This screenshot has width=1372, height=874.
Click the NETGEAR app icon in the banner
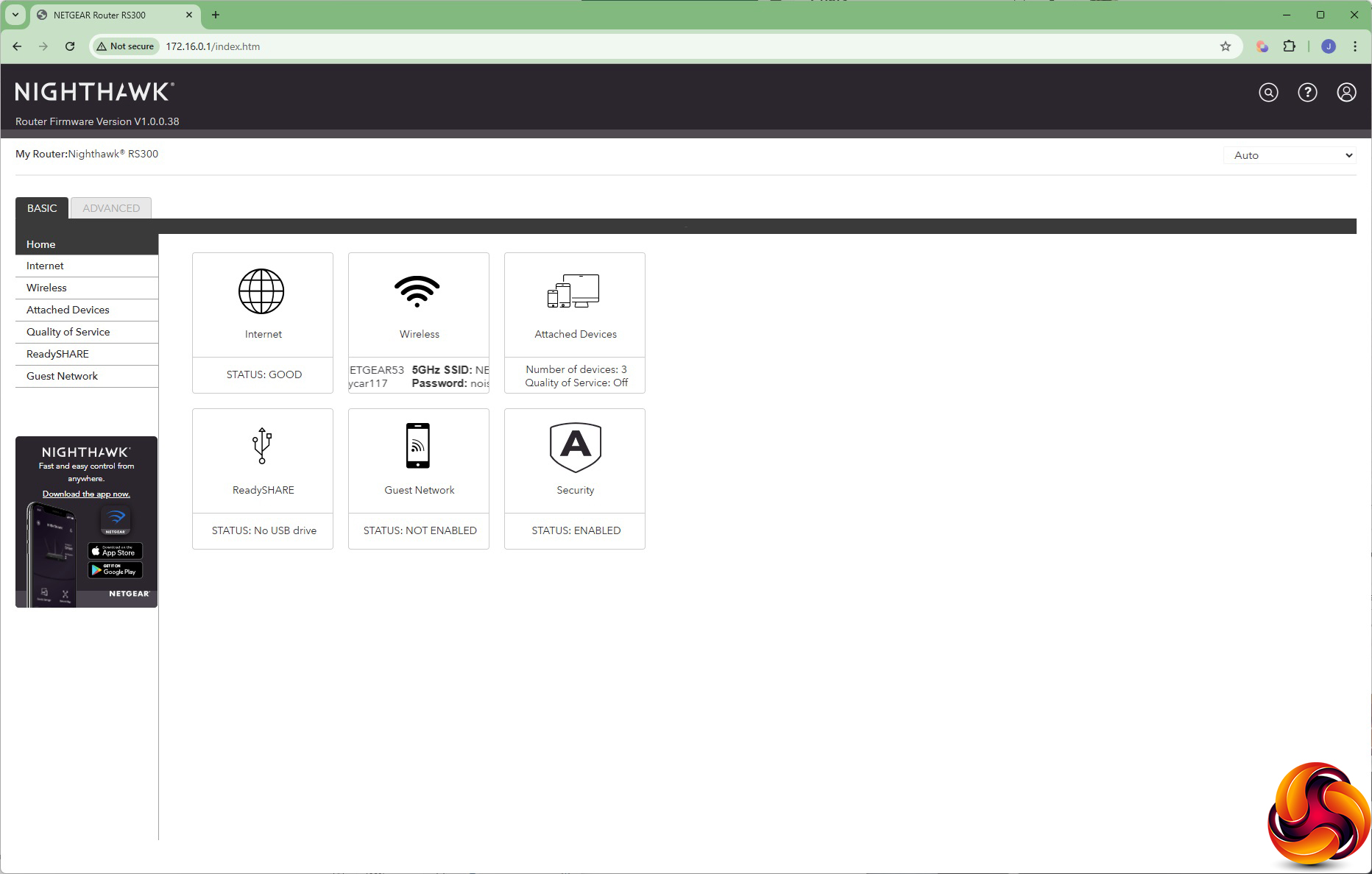[x=116, y=520]
